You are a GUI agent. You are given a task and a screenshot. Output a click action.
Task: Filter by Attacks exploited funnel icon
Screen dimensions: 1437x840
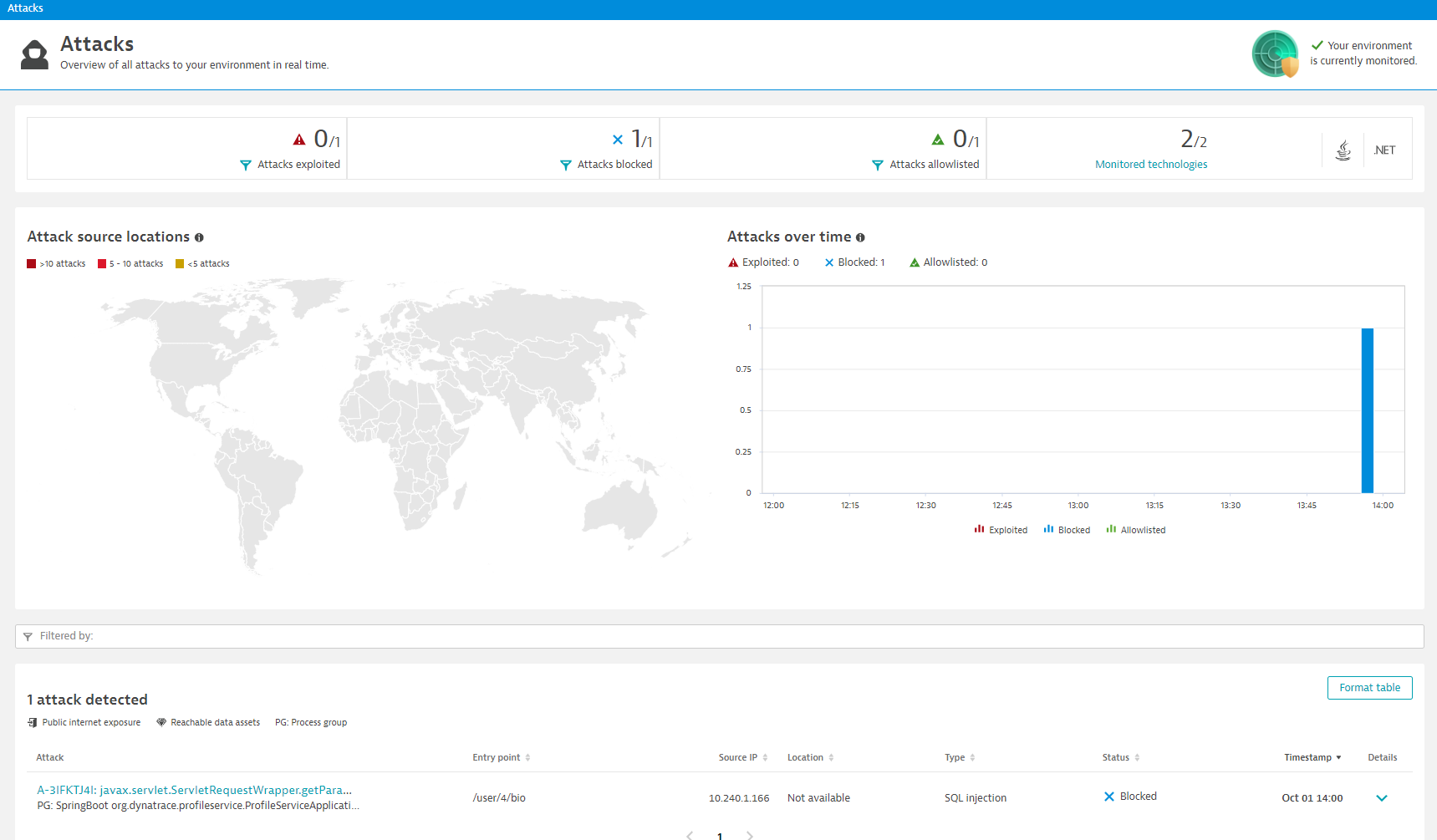point(245,165)
